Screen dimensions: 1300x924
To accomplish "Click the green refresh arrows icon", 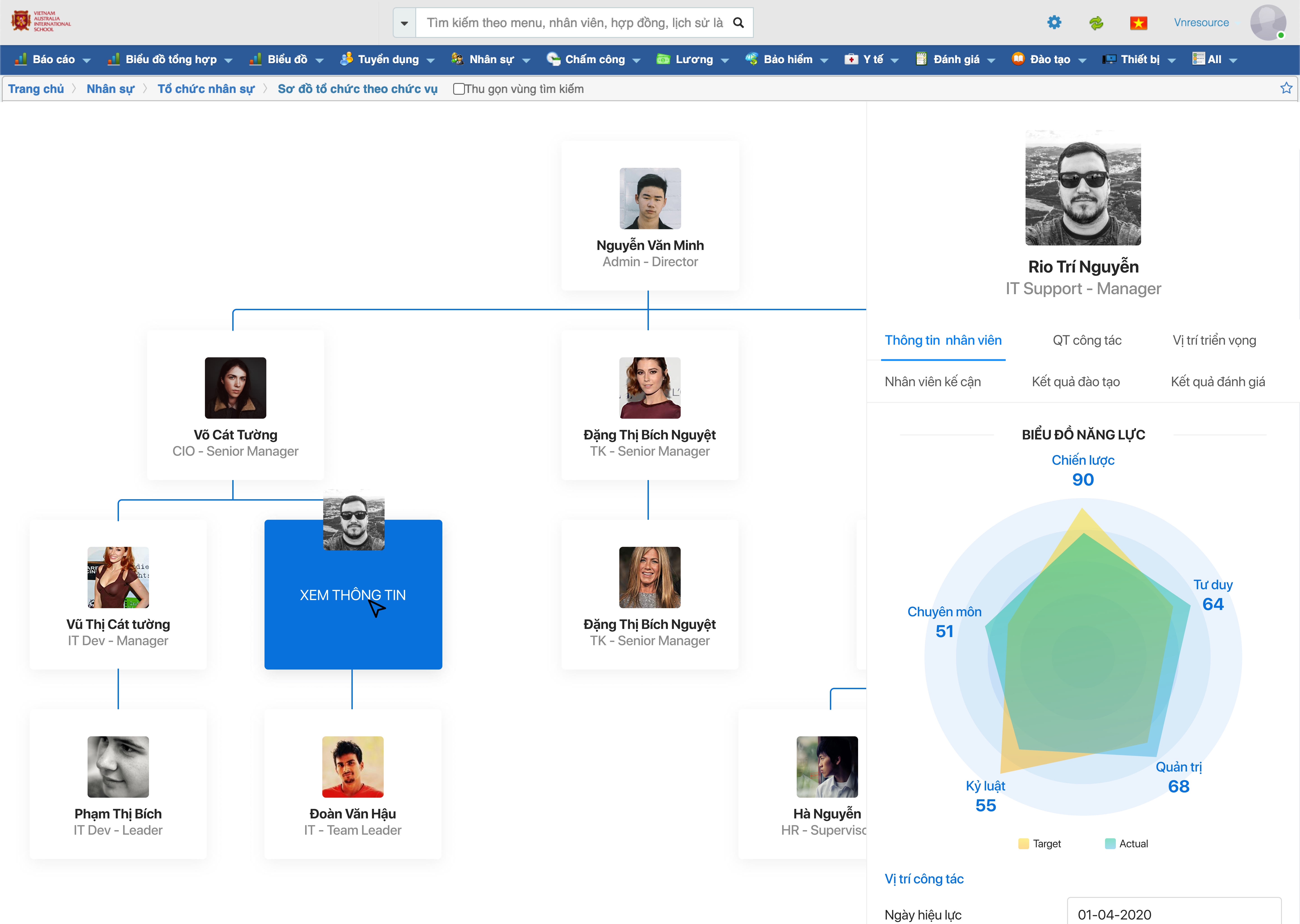I will (x=1096, y=23).
